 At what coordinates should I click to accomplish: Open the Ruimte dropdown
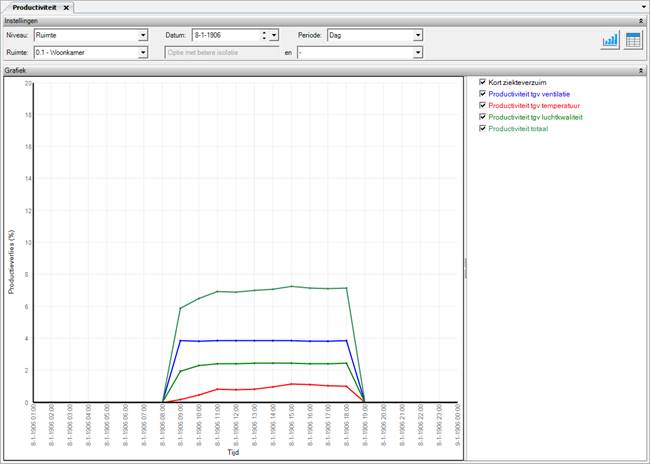[143, 53]
